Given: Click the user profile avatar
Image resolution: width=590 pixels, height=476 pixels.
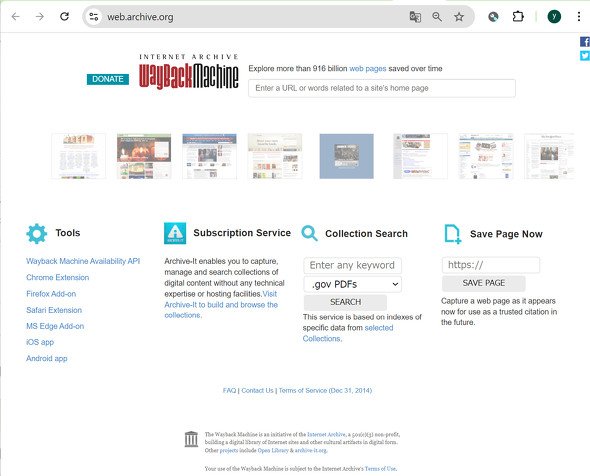Looking at the screenshot, I should point(554,17).
